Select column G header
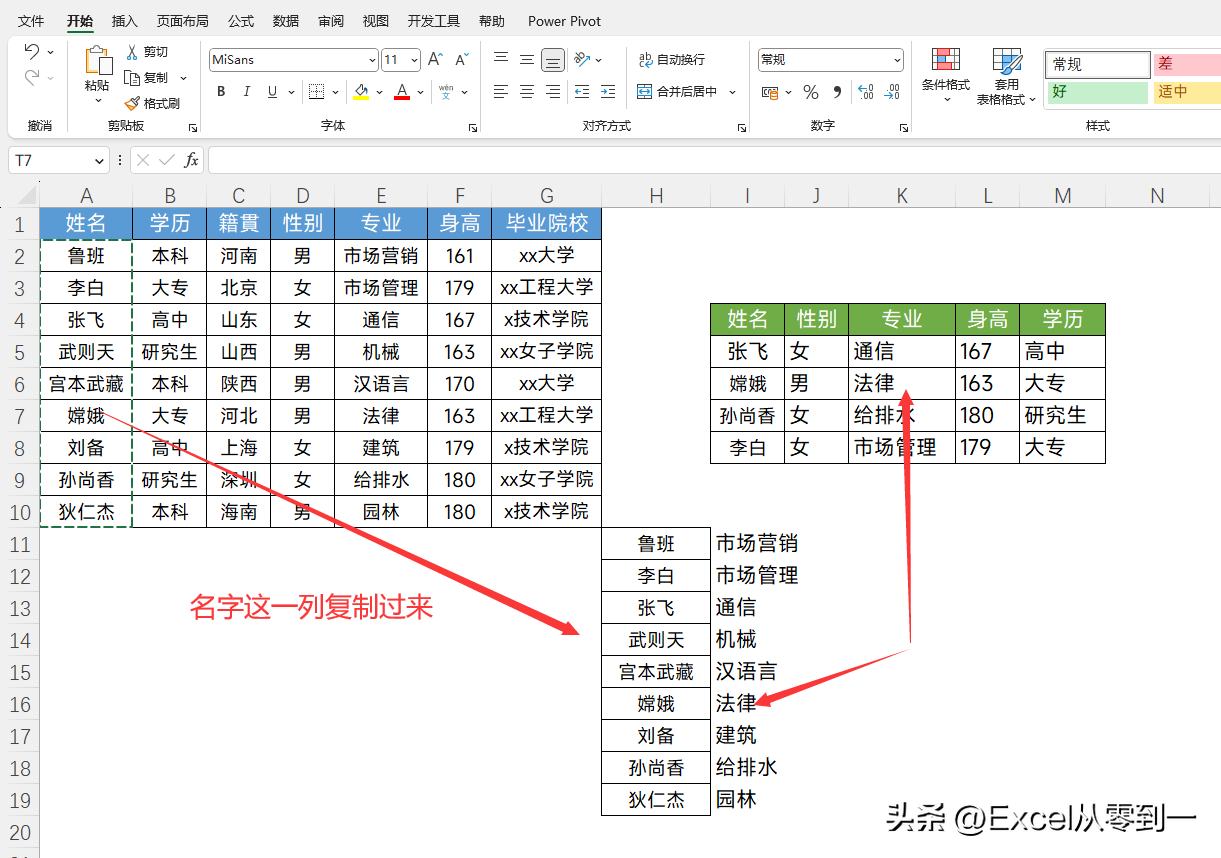The height and width of the screenshot is (858, 1221). 547,195
